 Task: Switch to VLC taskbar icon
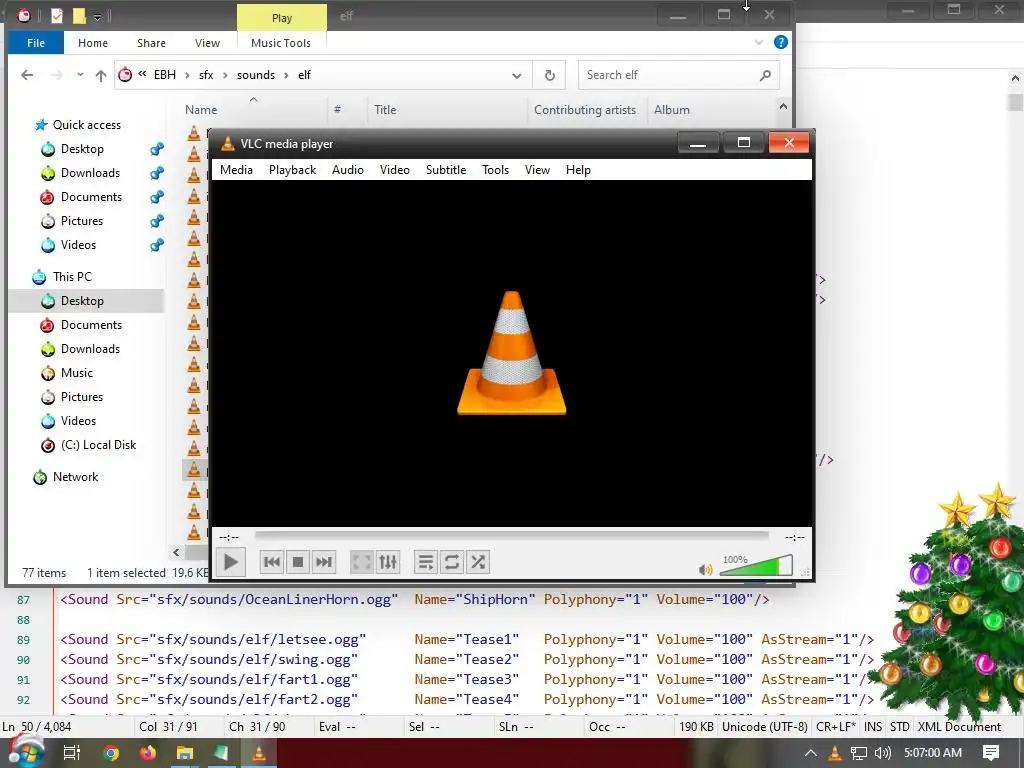coord(259,753)
